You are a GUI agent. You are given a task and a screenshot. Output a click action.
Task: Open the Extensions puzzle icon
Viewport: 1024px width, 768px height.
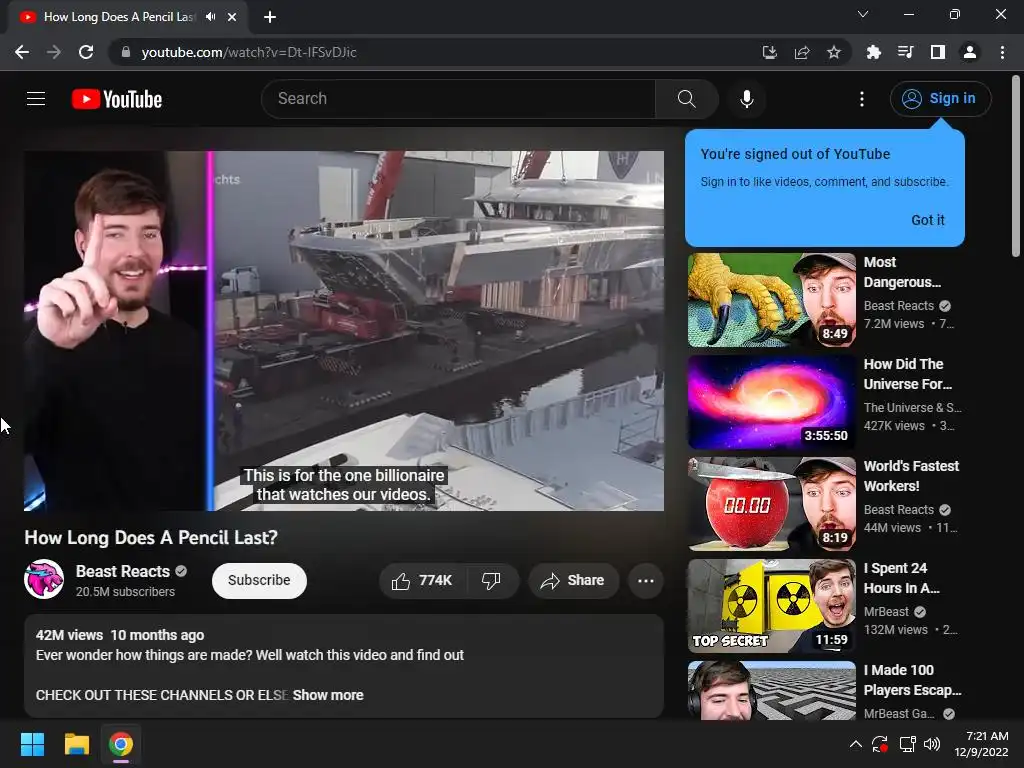tap(873, 52)
